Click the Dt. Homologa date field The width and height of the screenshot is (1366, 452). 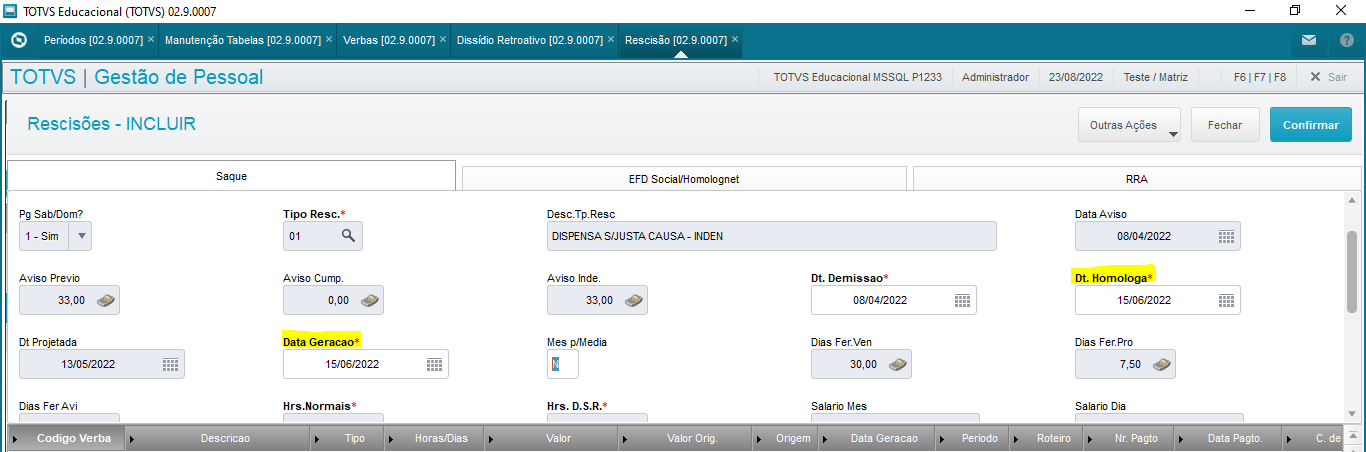tap(1157, 300)
